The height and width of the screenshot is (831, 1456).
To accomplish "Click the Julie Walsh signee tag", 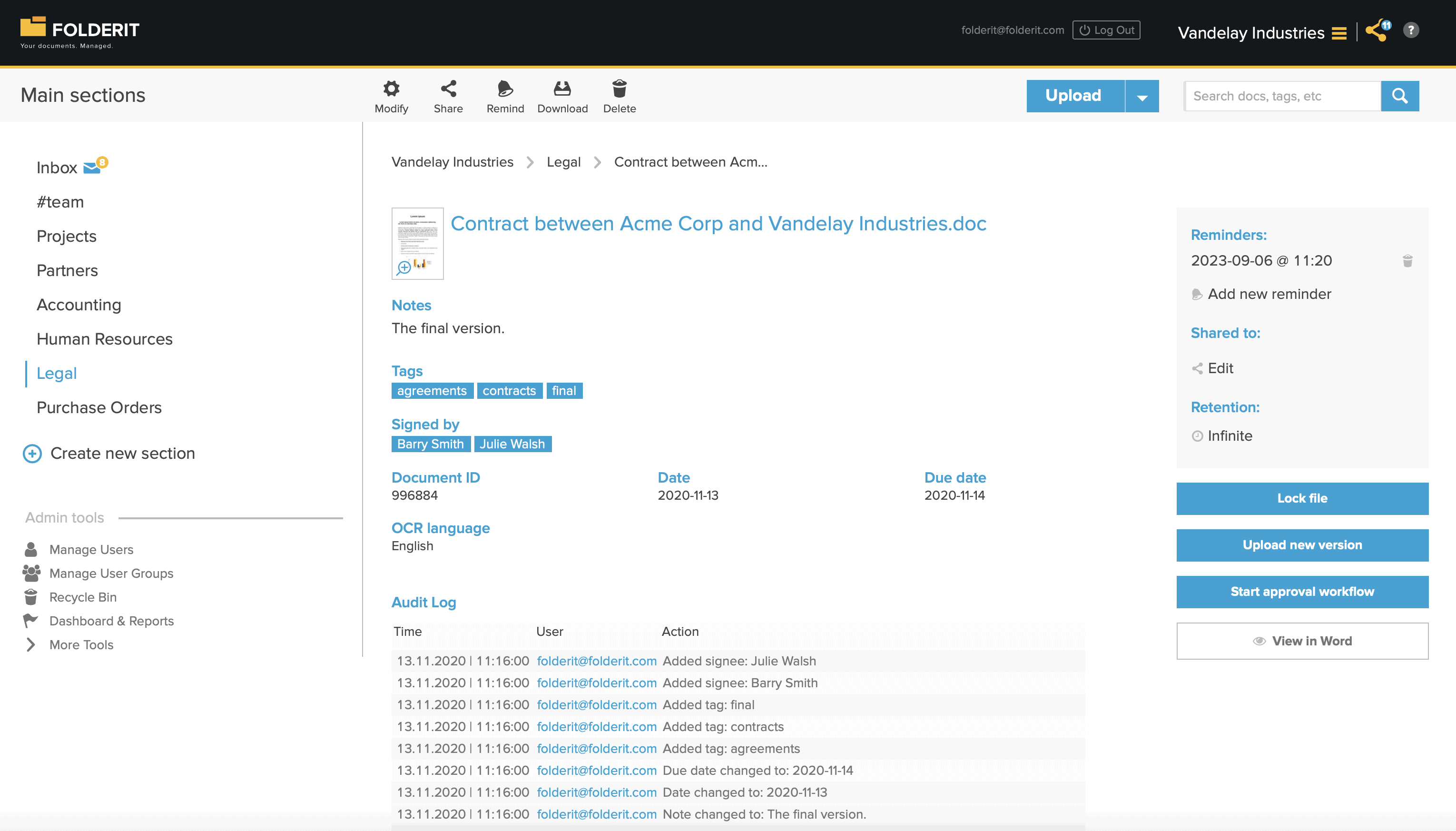I will point(512,444).
